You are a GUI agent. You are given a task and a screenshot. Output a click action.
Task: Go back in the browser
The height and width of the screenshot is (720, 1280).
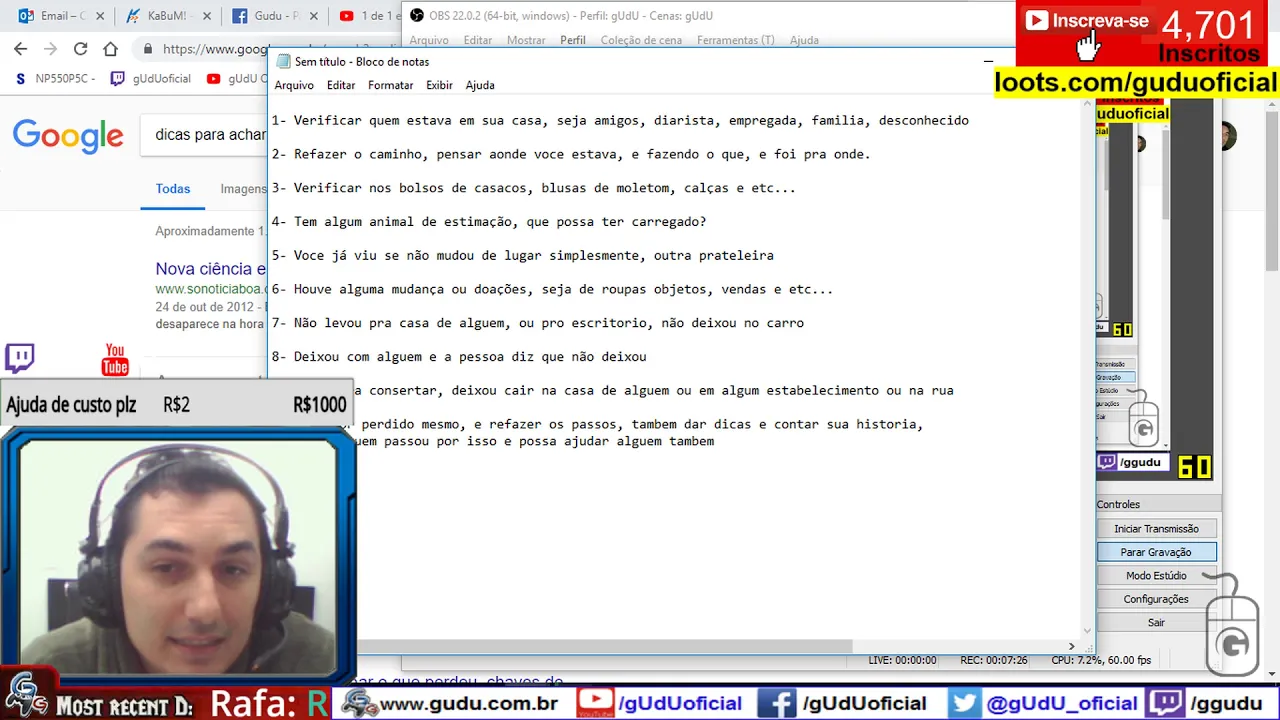coord(21,49)
